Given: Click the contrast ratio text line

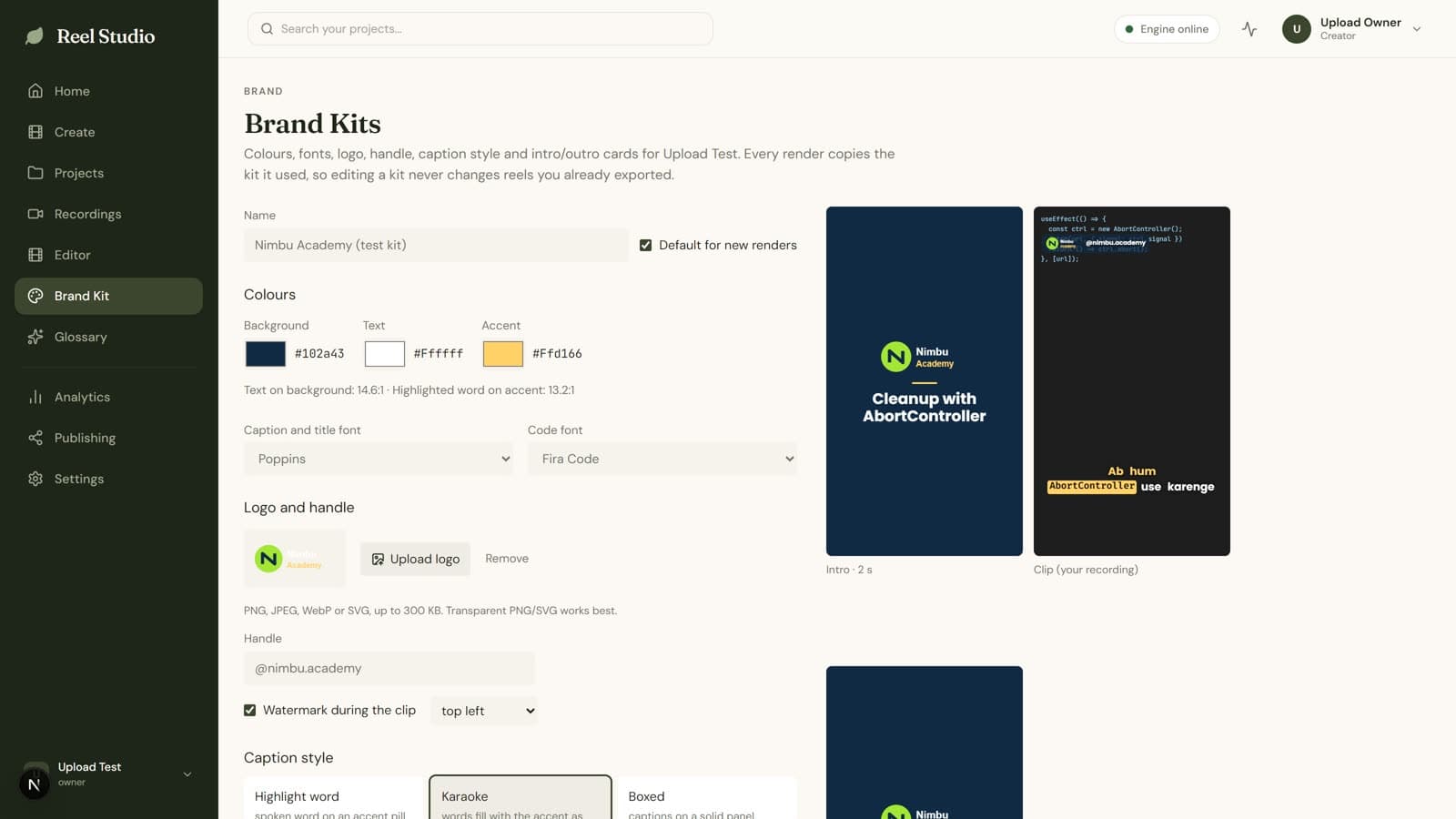Looking at the screenshot, I should pos(409,390).
